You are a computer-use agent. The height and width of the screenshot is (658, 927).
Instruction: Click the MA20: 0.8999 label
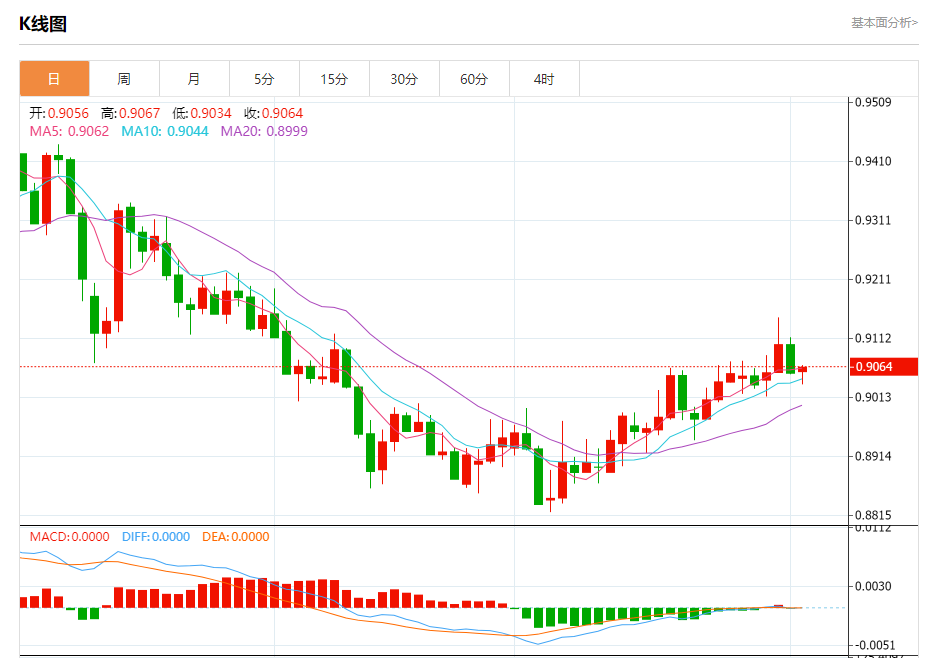(x=264, y=131)
